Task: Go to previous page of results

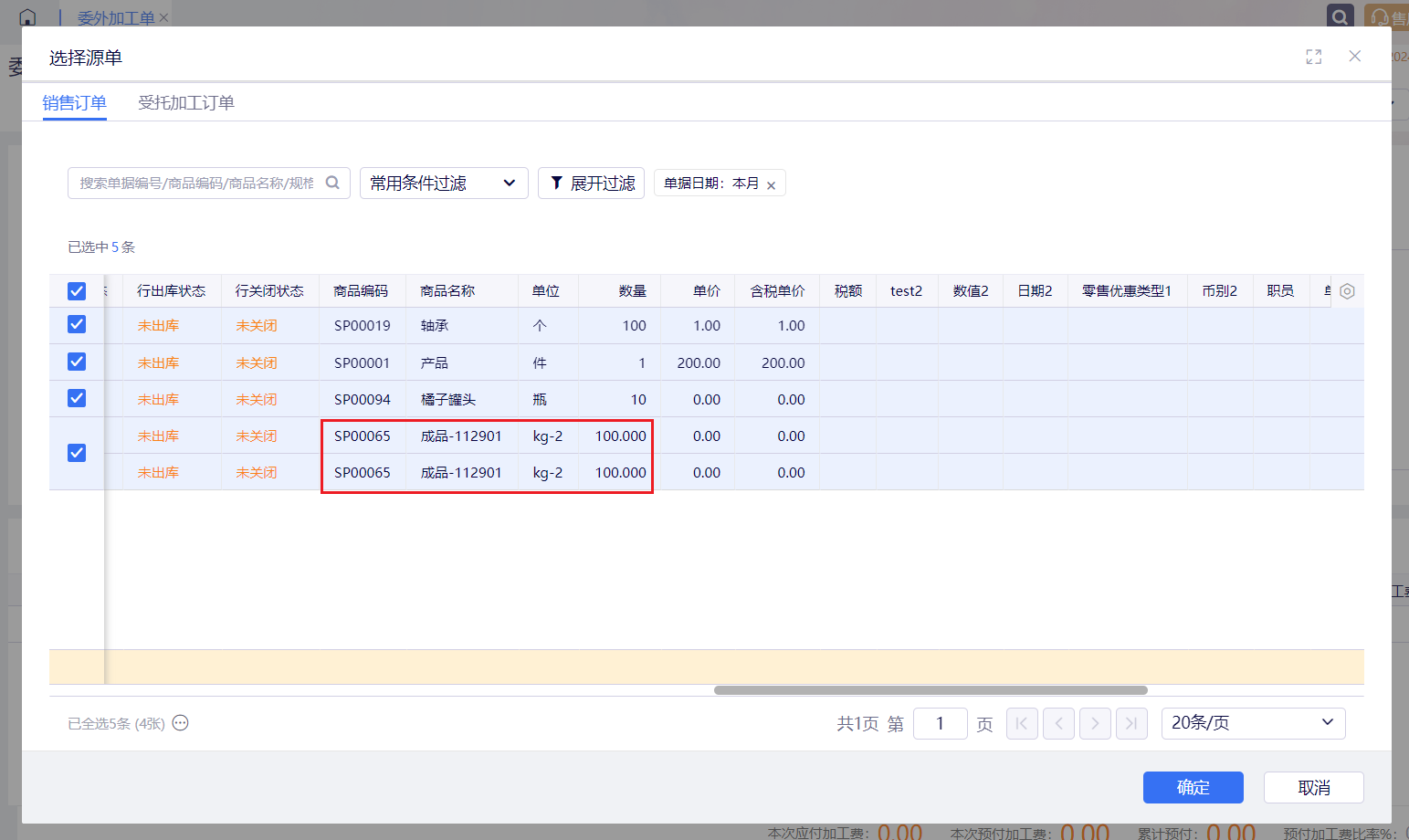Action: [1058, 724]
